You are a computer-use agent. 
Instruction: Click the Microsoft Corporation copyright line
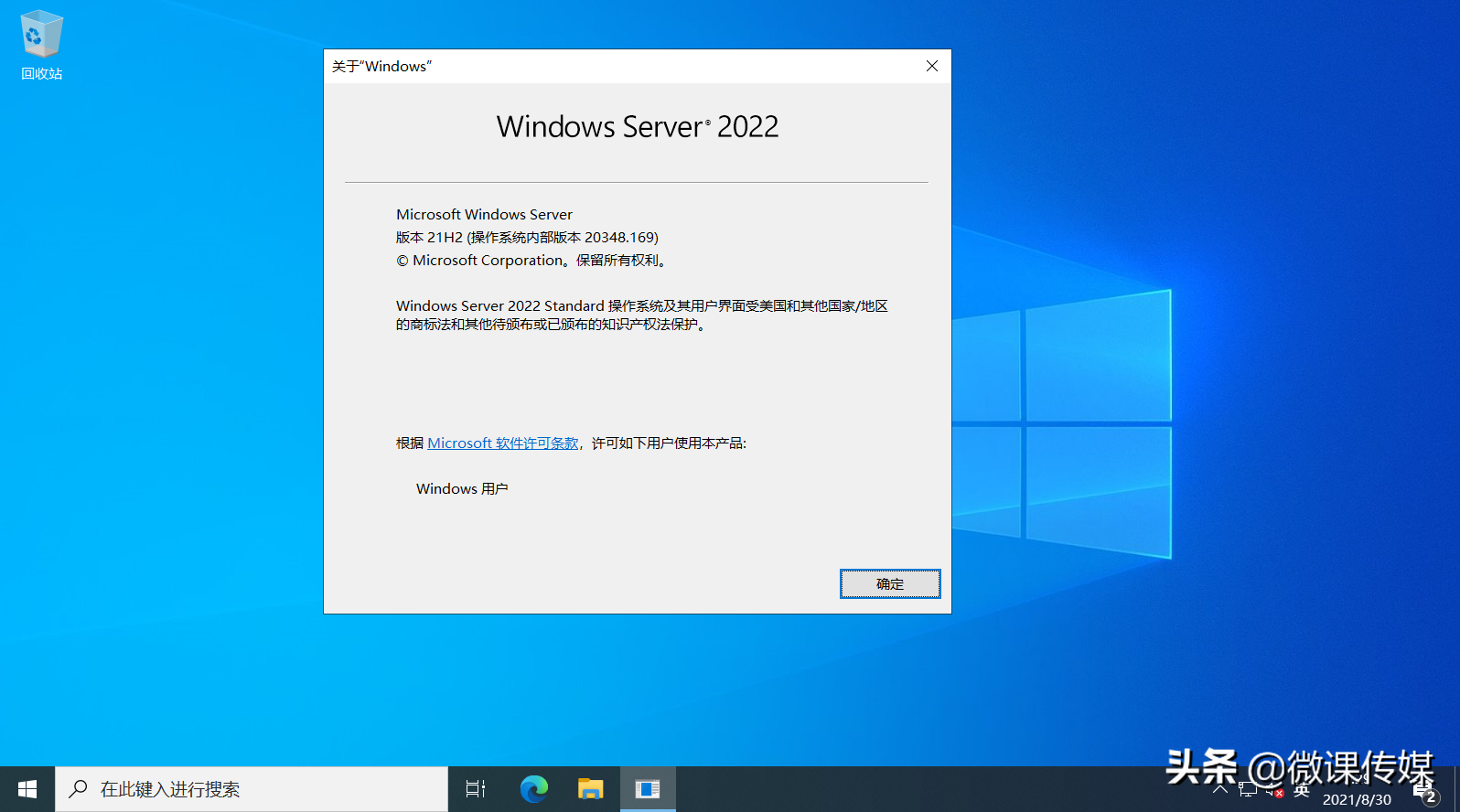[x=533, y=261]
